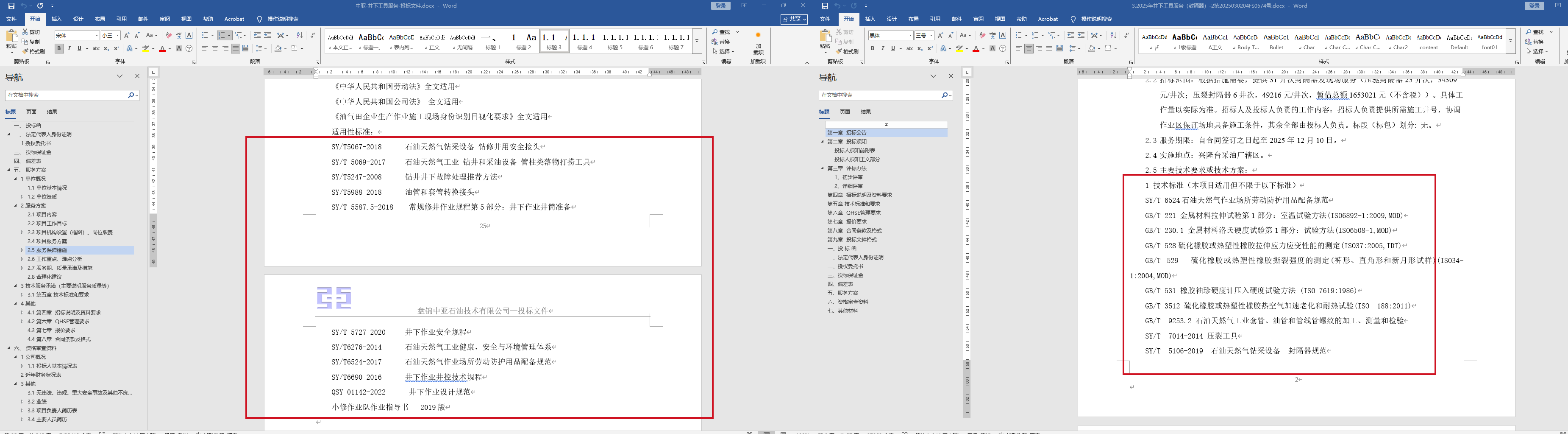Shrink font size in the left window
The image size is (1568, 434).
[138, 35]
